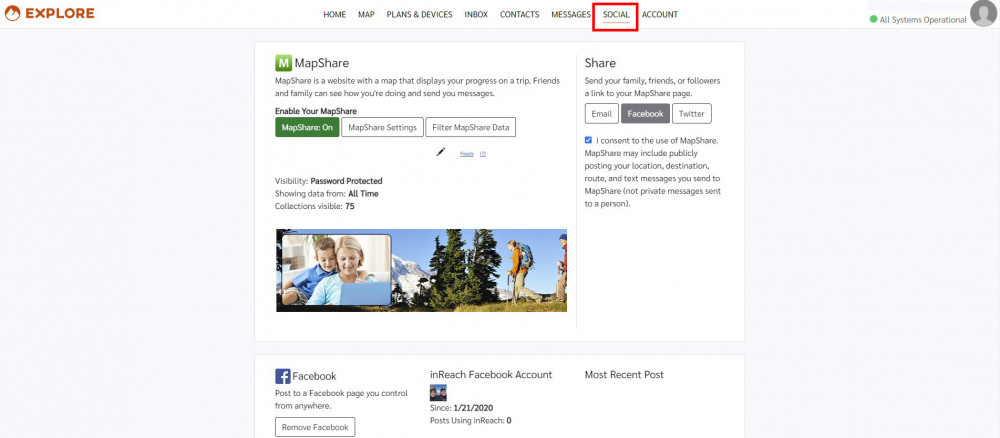The width and height of the screenshot is (1000, 438).
Task: Click the Enable Your MapShare label
Action: pyautogui.click(x=316, y=111)
